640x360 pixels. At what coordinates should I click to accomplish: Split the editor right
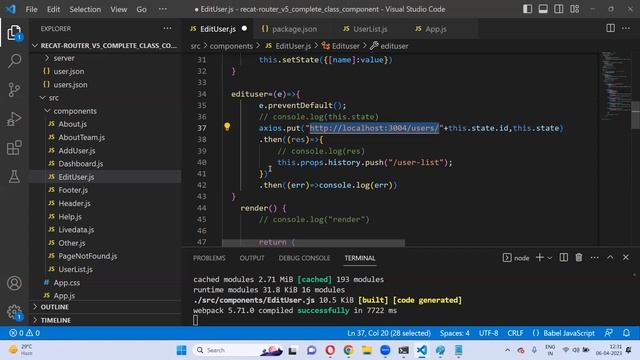610,28
